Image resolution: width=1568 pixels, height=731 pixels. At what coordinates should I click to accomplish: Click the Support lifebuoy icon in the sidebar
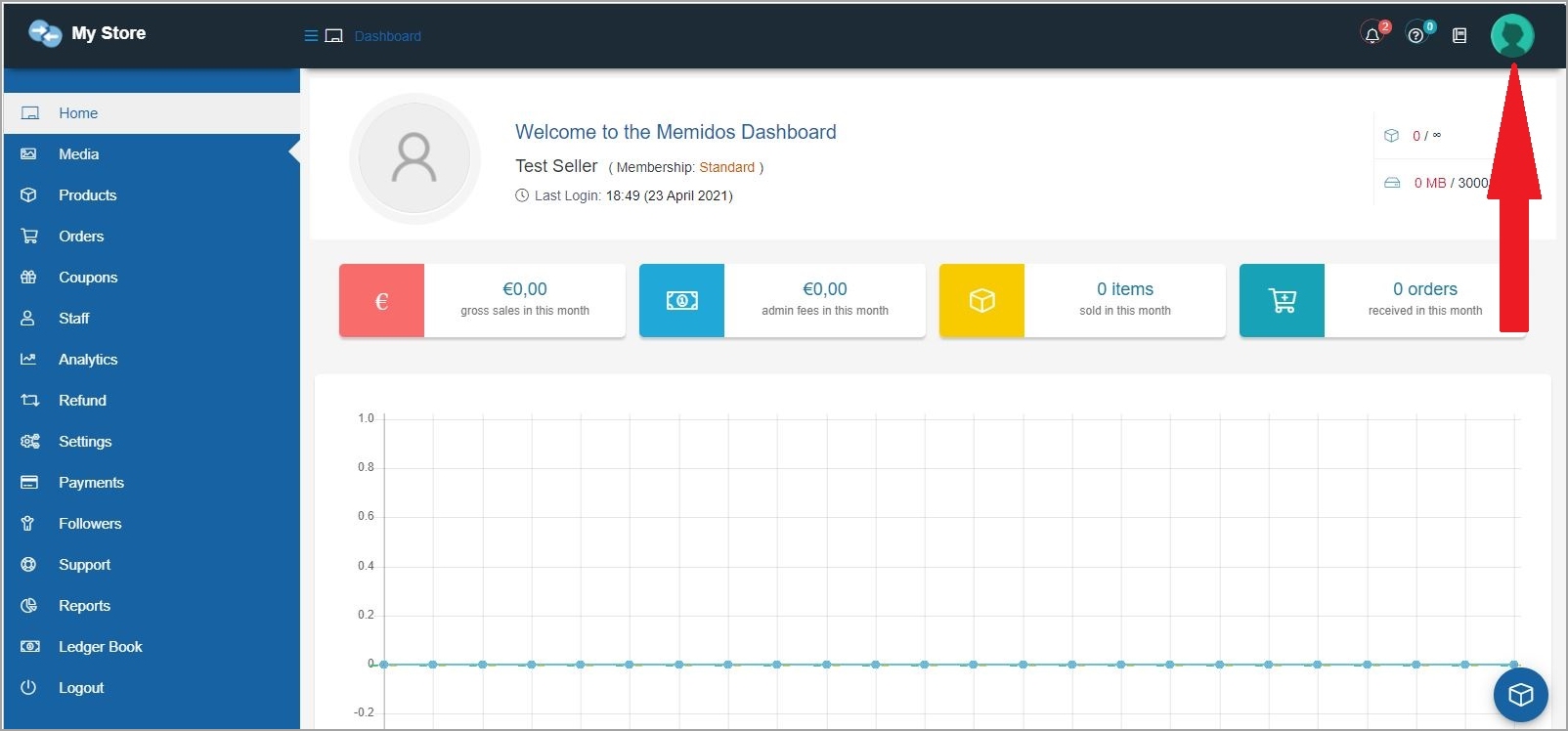(x=28, y=565)
